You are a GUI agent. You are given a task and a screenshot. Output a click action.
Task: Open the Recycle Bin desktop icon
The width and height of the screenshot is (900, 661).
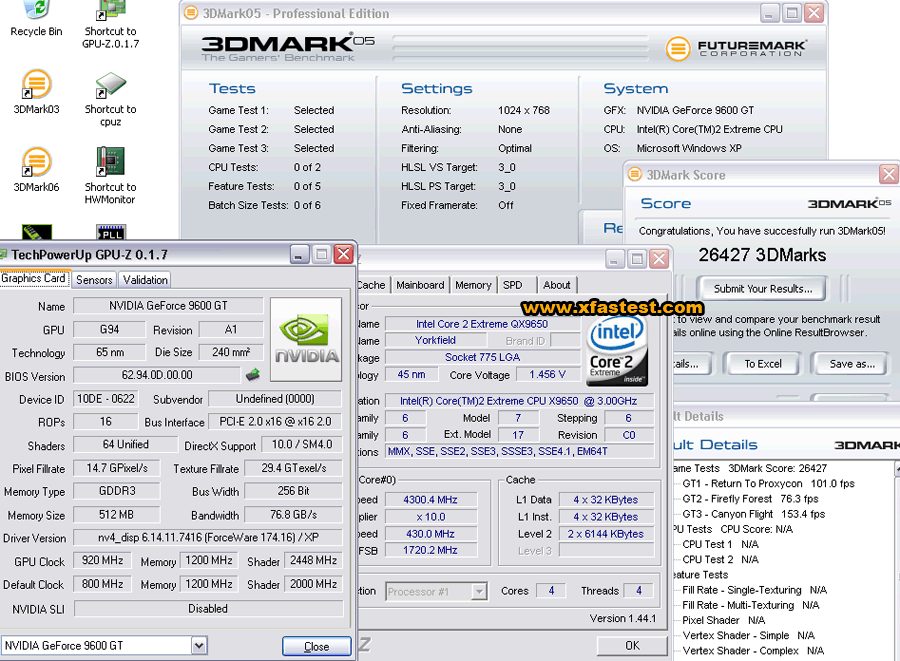tap(36, 19)
